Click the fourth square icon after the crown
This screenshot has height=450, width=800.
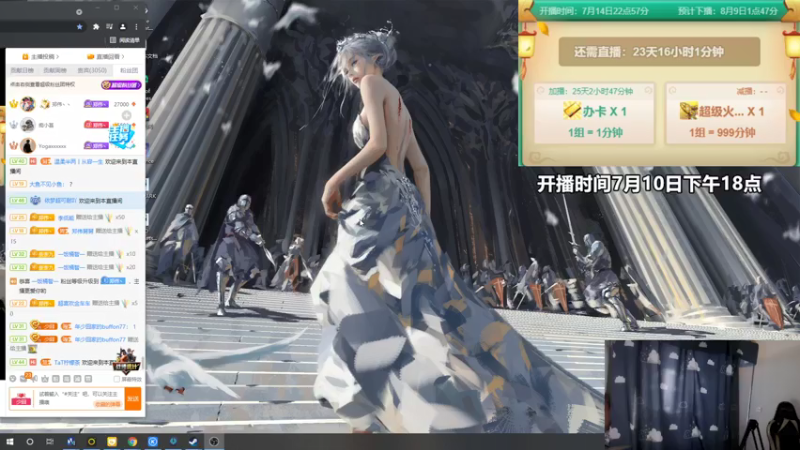tap(88, 379)
